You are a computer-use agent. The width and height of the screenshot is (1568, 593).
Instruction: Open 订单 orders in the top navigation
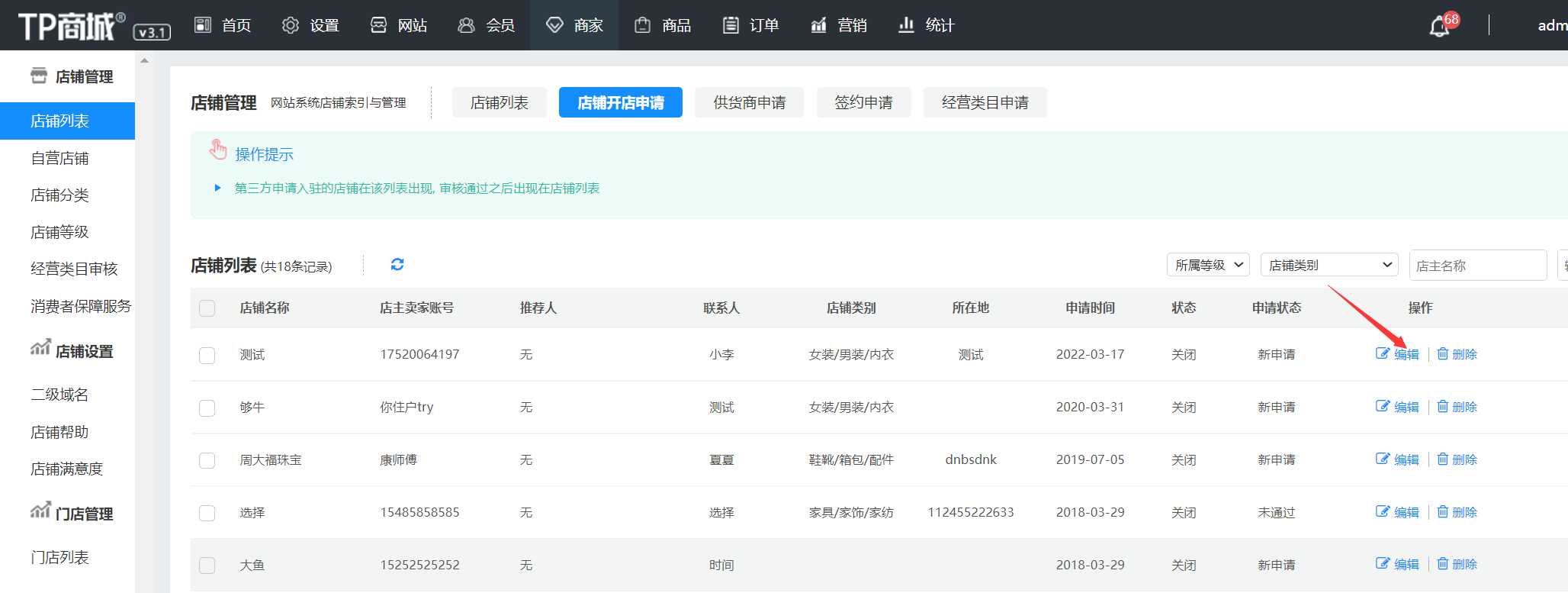click(x=751, y=25)
